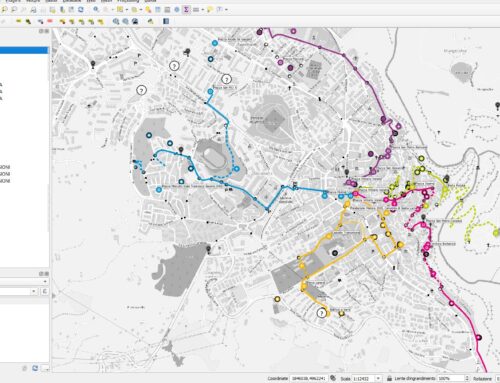Image resolution: width=500 pixels, height=383 pixels.
Task: Select the highlighted blue row in Layers panel
Action: 24,50
